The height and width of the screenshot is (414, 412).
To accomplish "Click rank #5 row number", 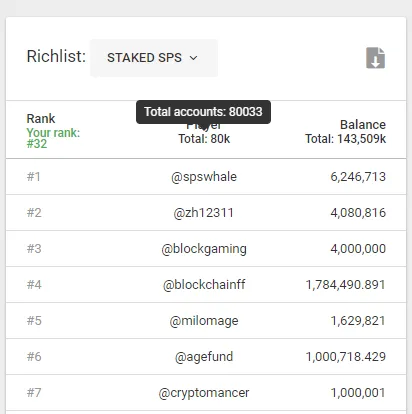I will (x=34, y=321).
